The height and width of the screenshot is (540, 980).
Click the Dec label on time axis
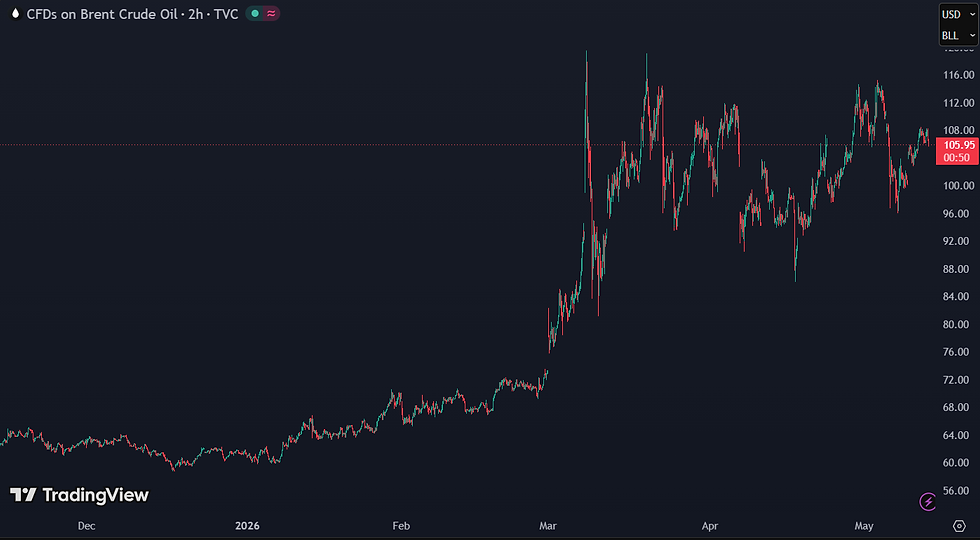(86, 526)
